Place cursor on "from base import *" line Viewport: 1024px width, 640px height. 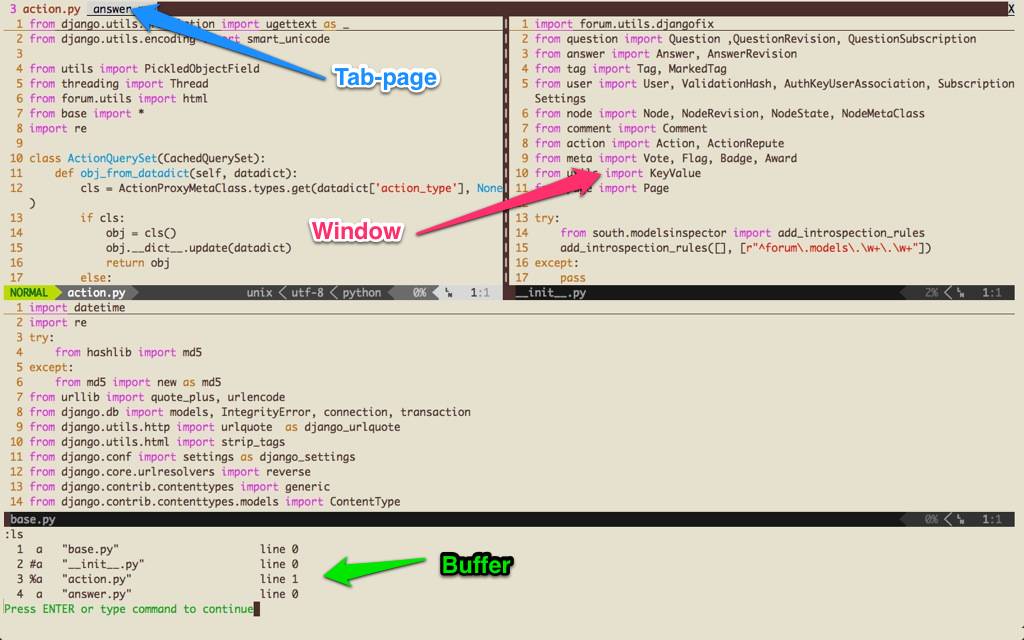click(86, 114)
